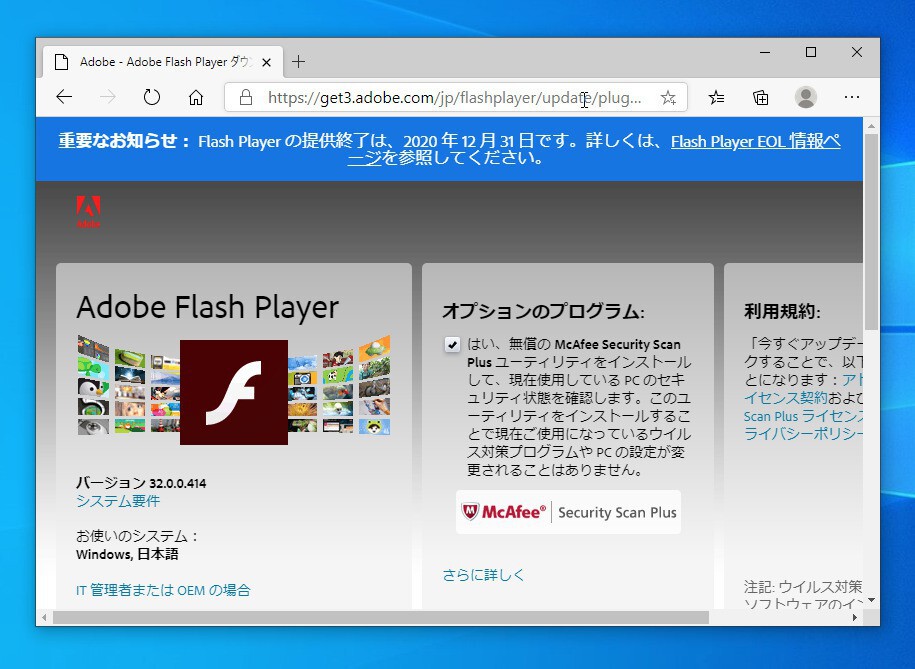Image resolution: width=915 pixels, height=669 pixels.
Task: Click the padlock site info icon
Action: [x=245, y=97]
